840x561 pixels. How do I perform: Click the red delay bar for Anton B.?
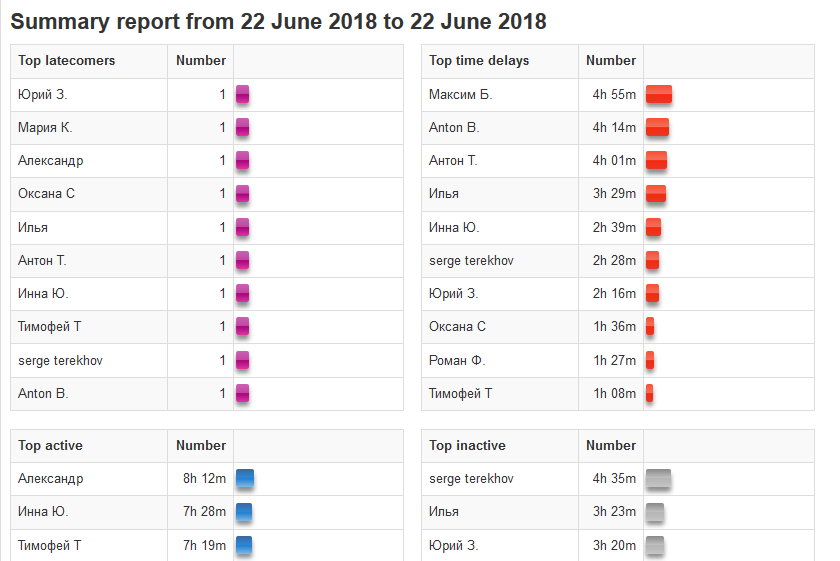pos(657,128)
